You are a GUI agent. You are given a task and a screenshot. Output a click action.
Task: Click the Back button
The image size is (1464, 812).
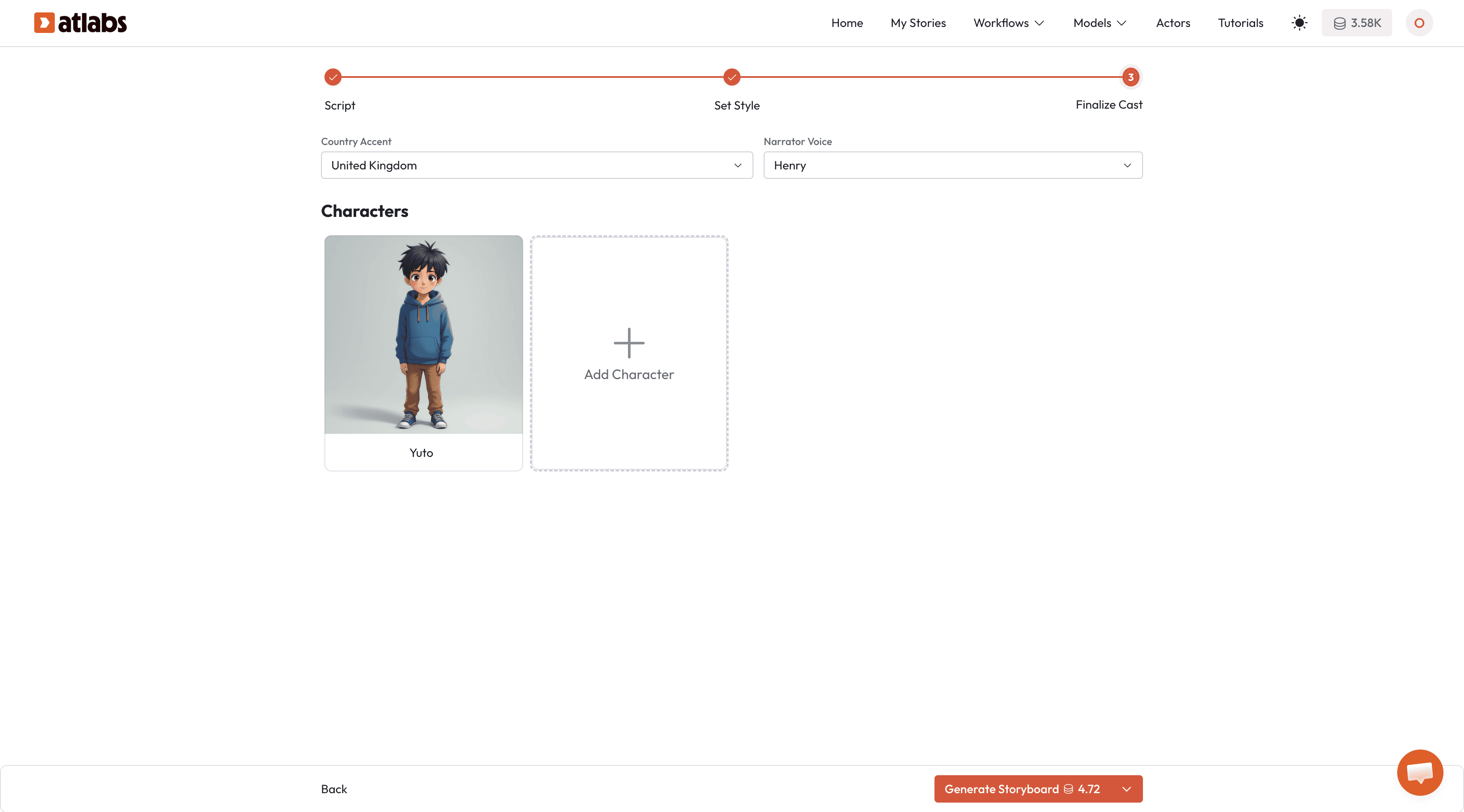tap(333, 789)
